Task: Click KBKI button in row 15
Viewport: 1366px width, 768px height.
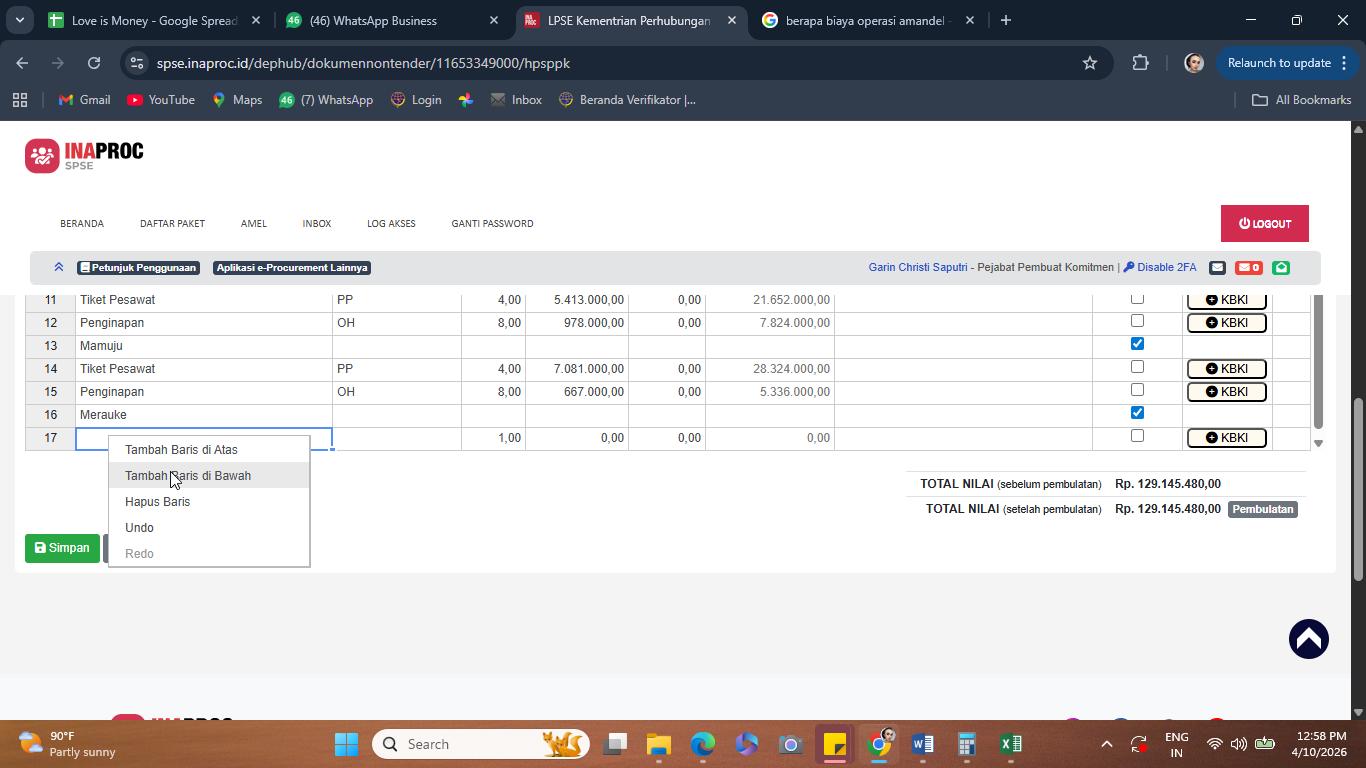Action: [x=1227, y=392]
